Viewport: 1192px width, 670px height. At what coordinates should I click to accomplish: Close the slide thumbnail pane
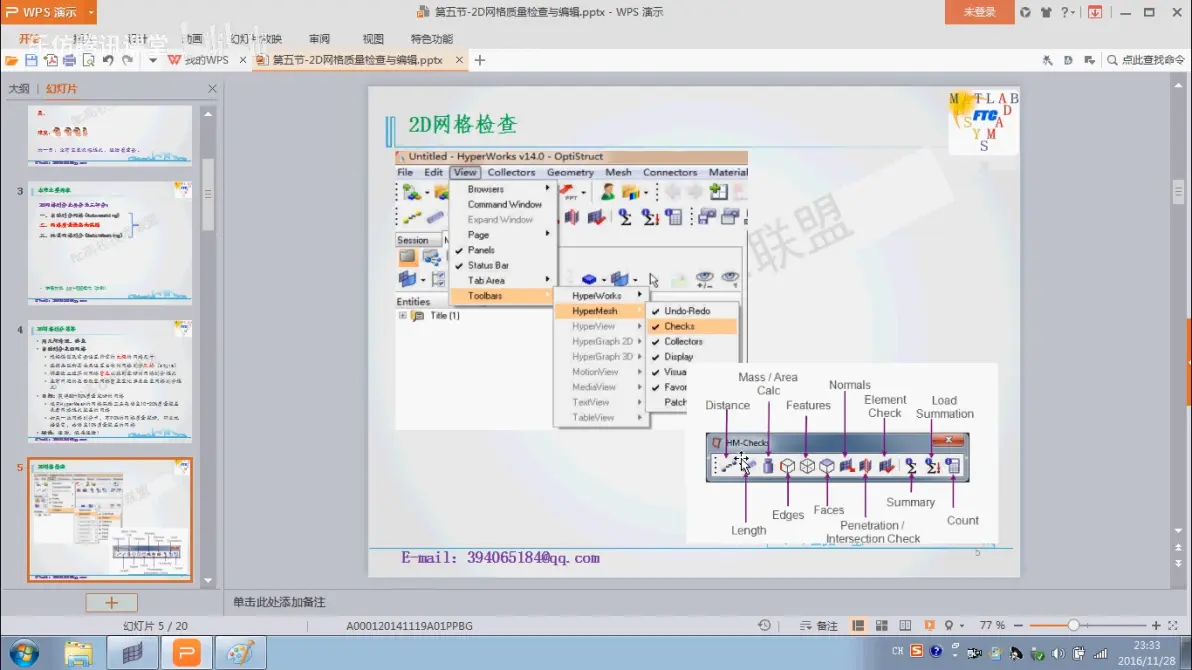212,89
